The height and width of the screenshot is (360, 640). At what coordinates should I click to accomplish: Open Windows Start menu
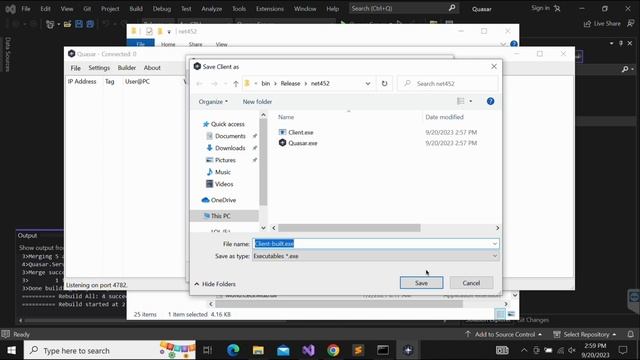click(11, 350)
